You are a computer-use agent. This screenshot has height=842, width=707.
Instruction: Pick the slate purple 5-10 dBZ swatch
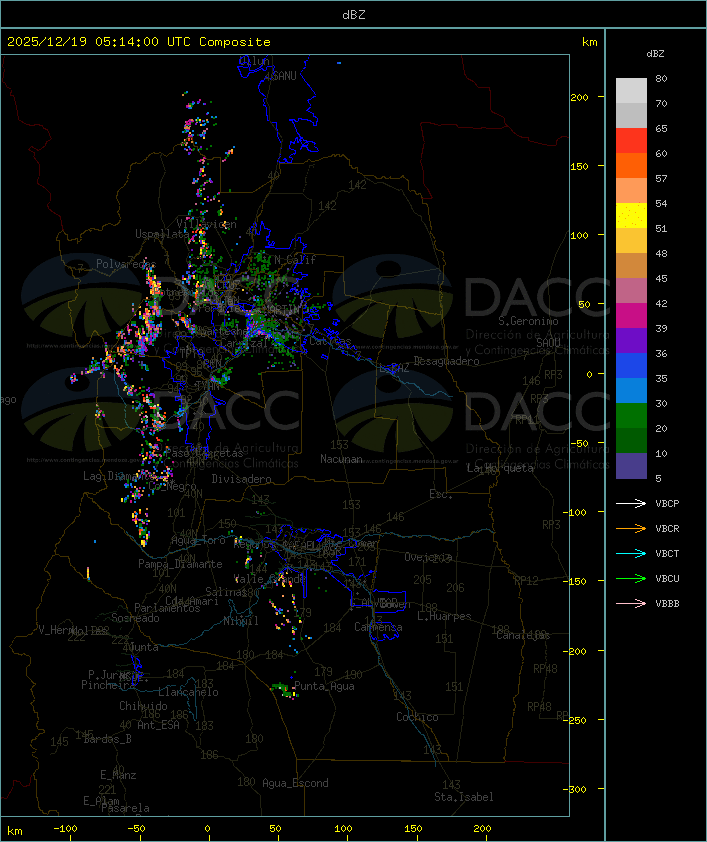pyautogui.click(x=631, y=466)
